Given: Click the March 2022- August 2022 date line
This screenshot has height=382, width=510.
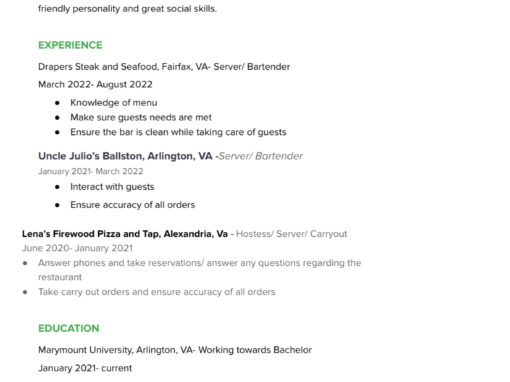Looking at the screenshot, I should pyautogui.click(x=95, y=84).
